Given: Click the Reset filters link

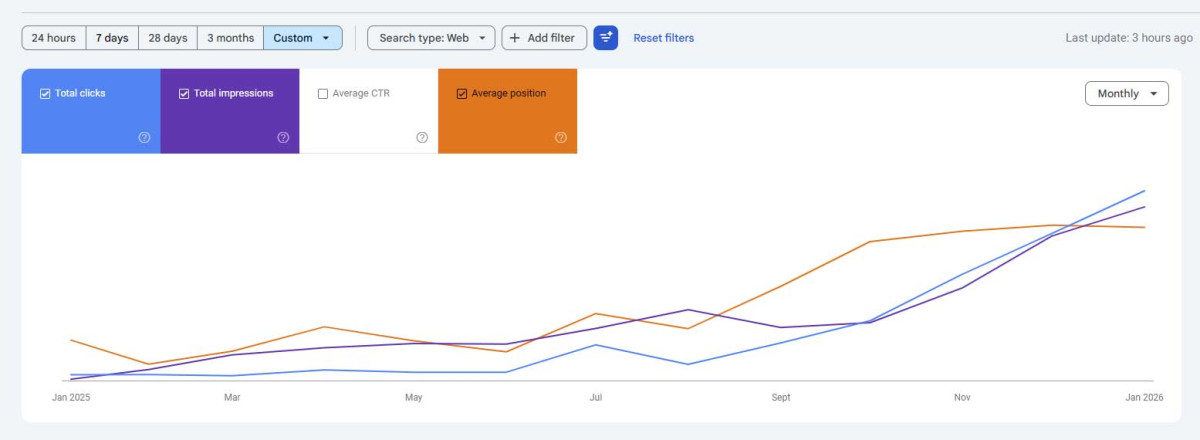Looking at the screenshot, I should pyautogui.click(x=663, y=38).
